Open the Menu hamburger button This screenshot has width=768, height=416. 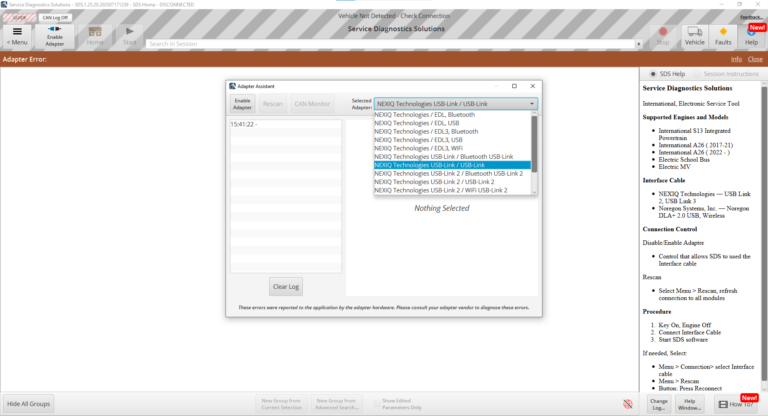point(17,36)
